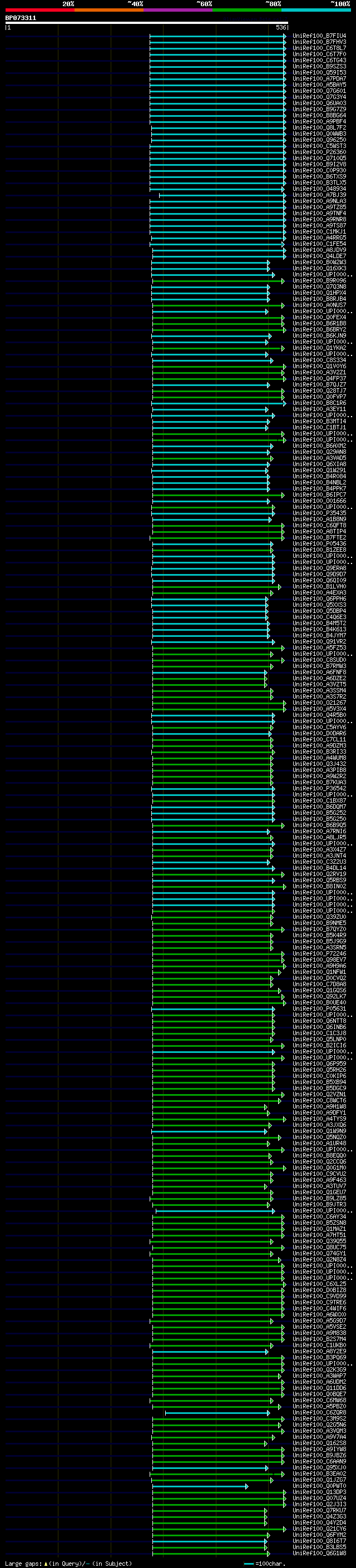
Task: Click the green ~80% identity legend bar
Action: tap(247, 10)
